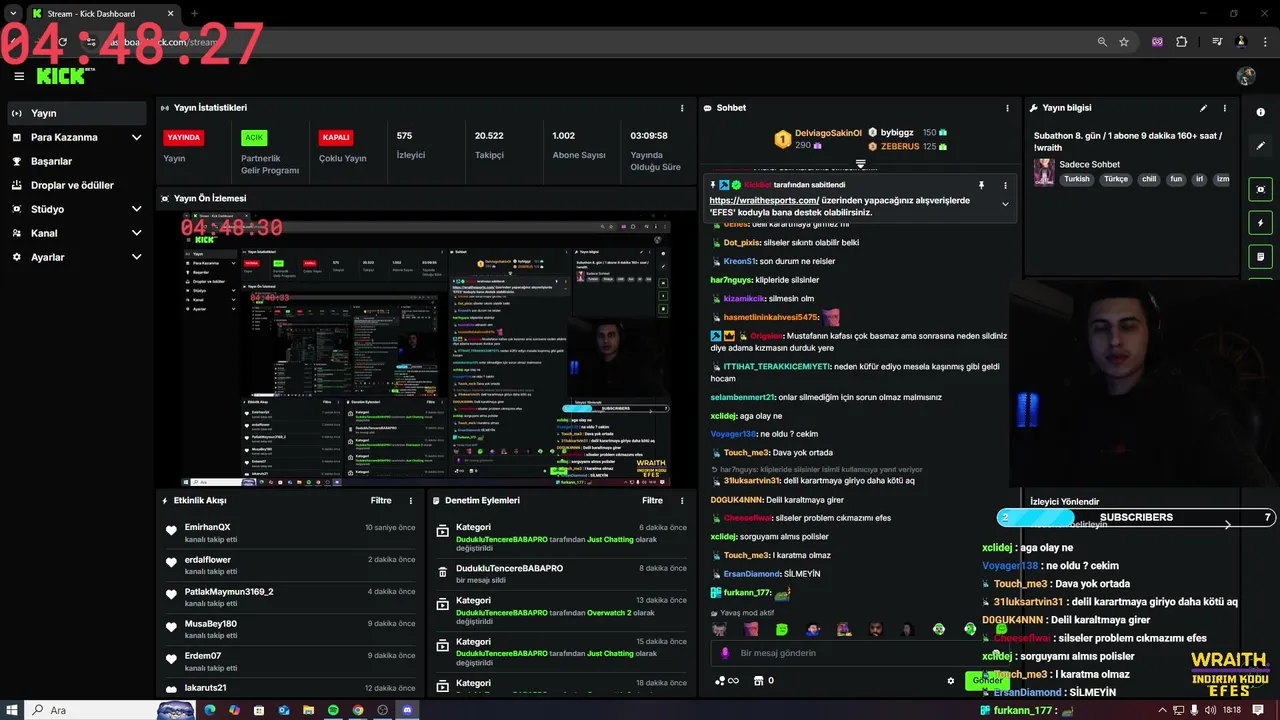Click the Dot_pixis username in chat

click(x=742, y=242)
